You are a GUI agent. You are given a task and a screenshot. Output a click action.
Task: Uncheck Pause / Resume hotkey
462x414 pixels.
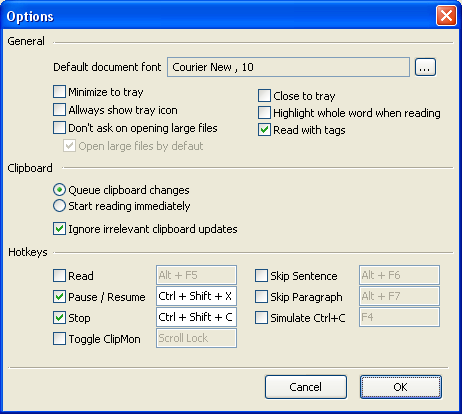(59, 297)
